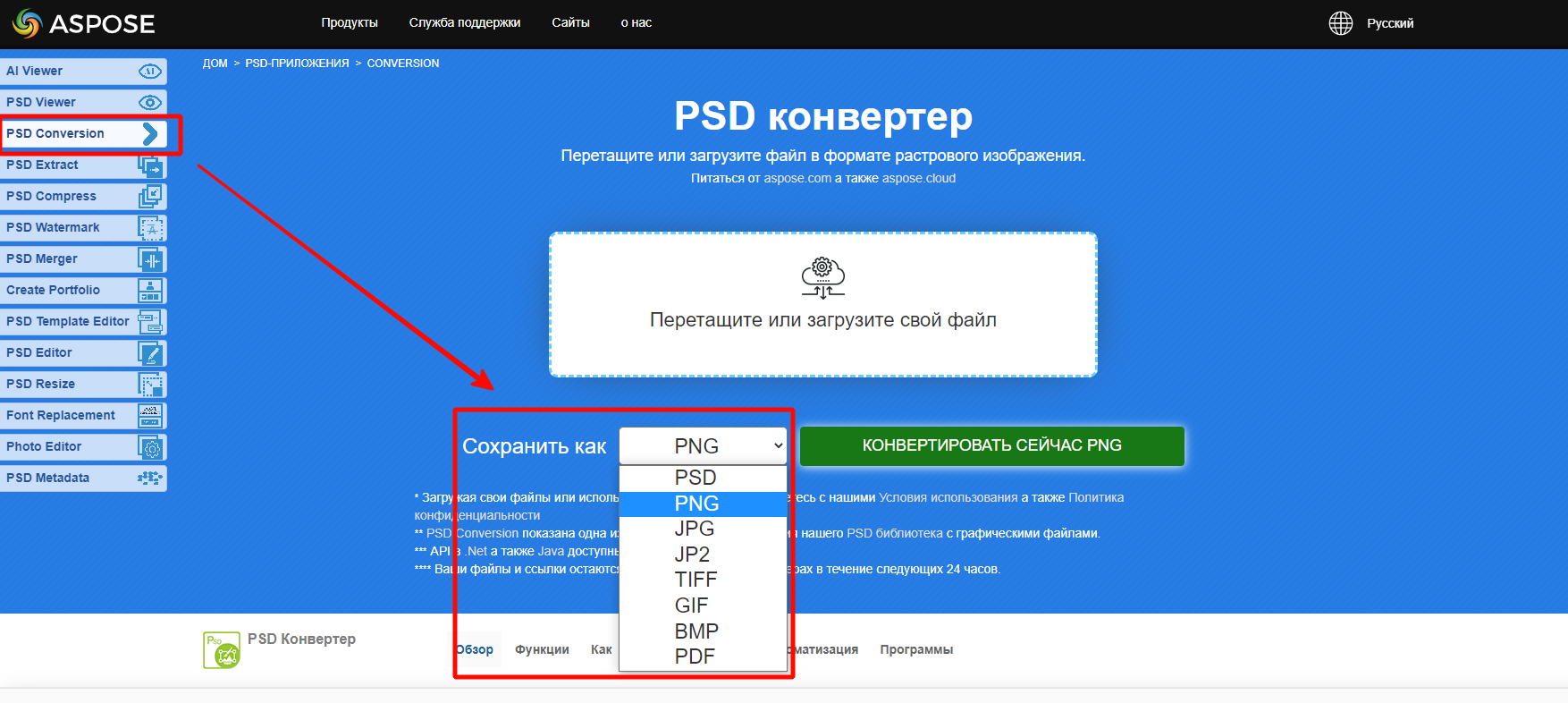Select PSD in format list
The width and height of the screenshot is (1568, 703).
pyautogui.click(x=703, y=478)
